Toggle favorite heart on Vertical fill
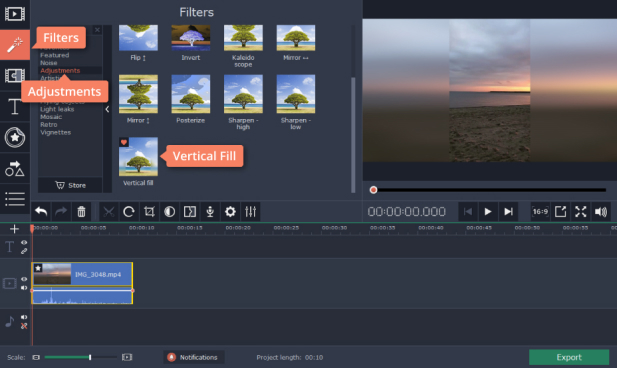This screenshot has width=617, height=368. [124, 142]
